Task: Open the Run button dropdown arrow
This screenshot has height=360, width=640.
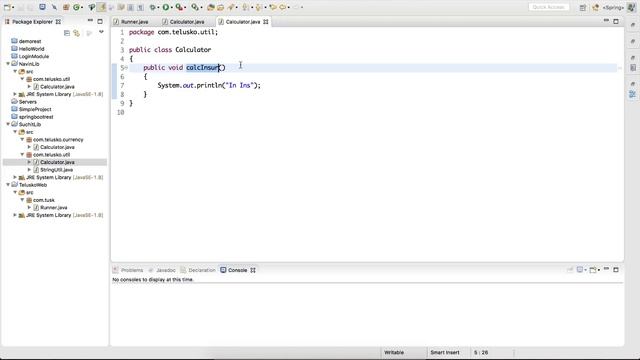Action: tap(171, 7)
